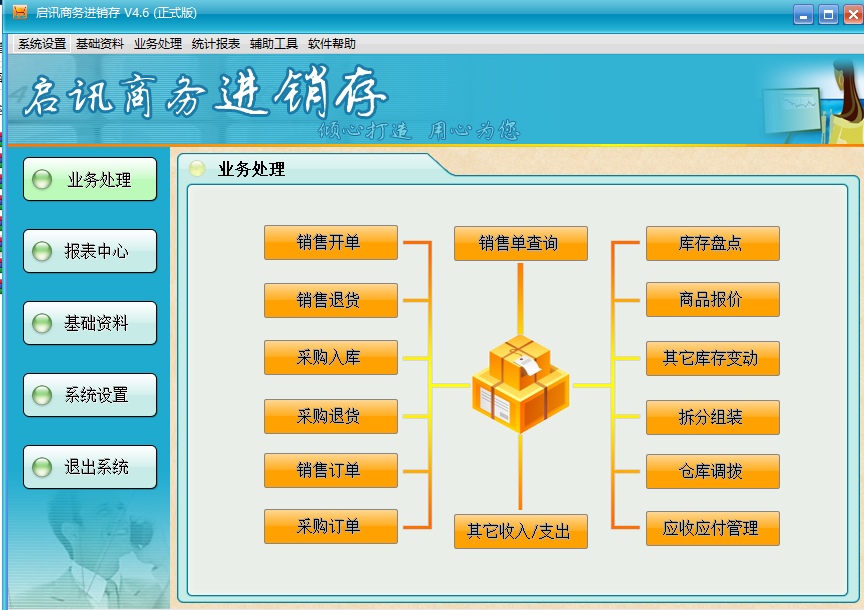Image resolution: width=864 pixels, height=610 pixels.
Task: Open 销售开单
Action: click(x=331, y=242)
